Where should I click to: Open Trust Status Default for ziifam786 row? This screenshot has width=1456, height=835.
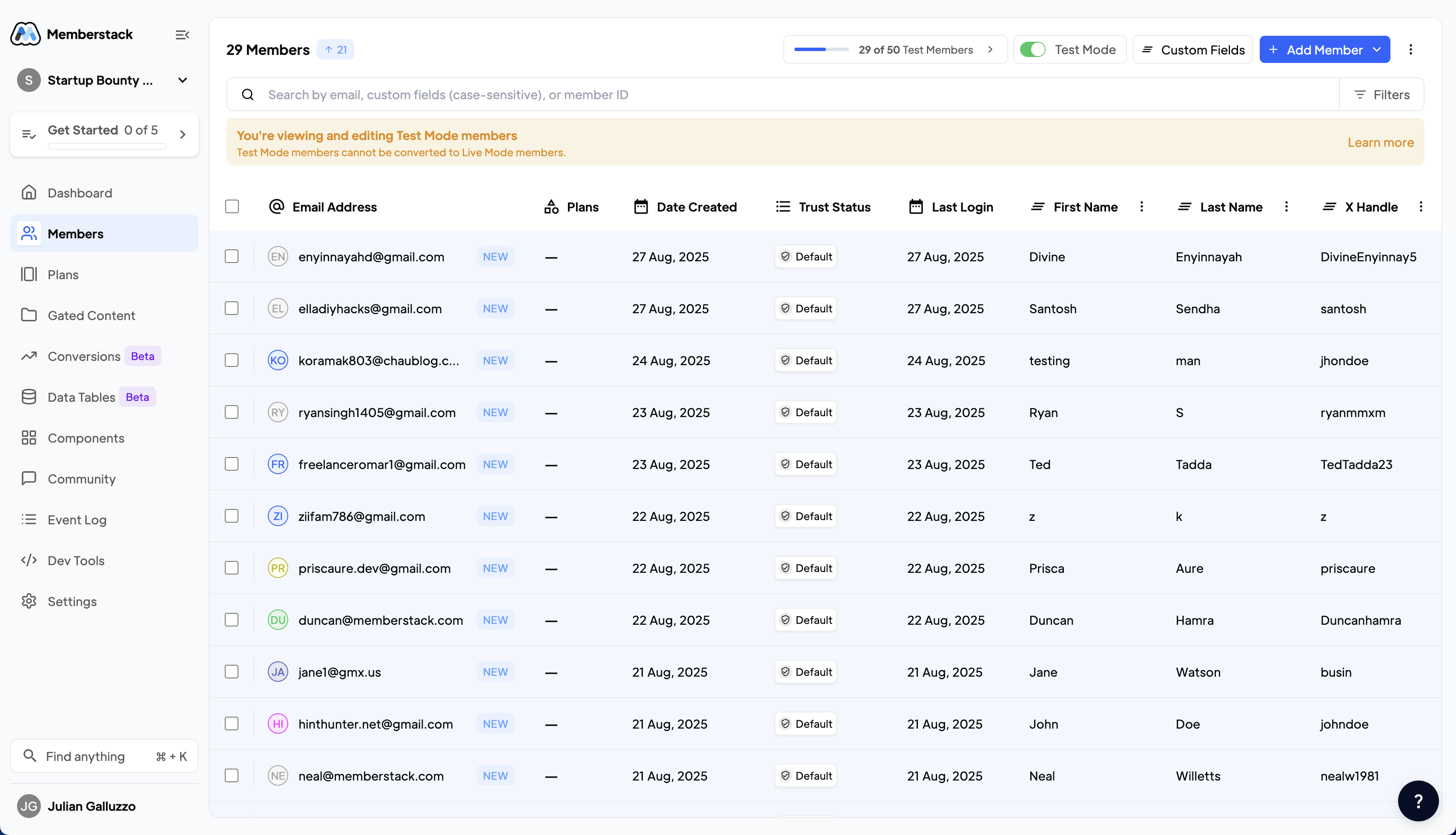click(806, 516)
